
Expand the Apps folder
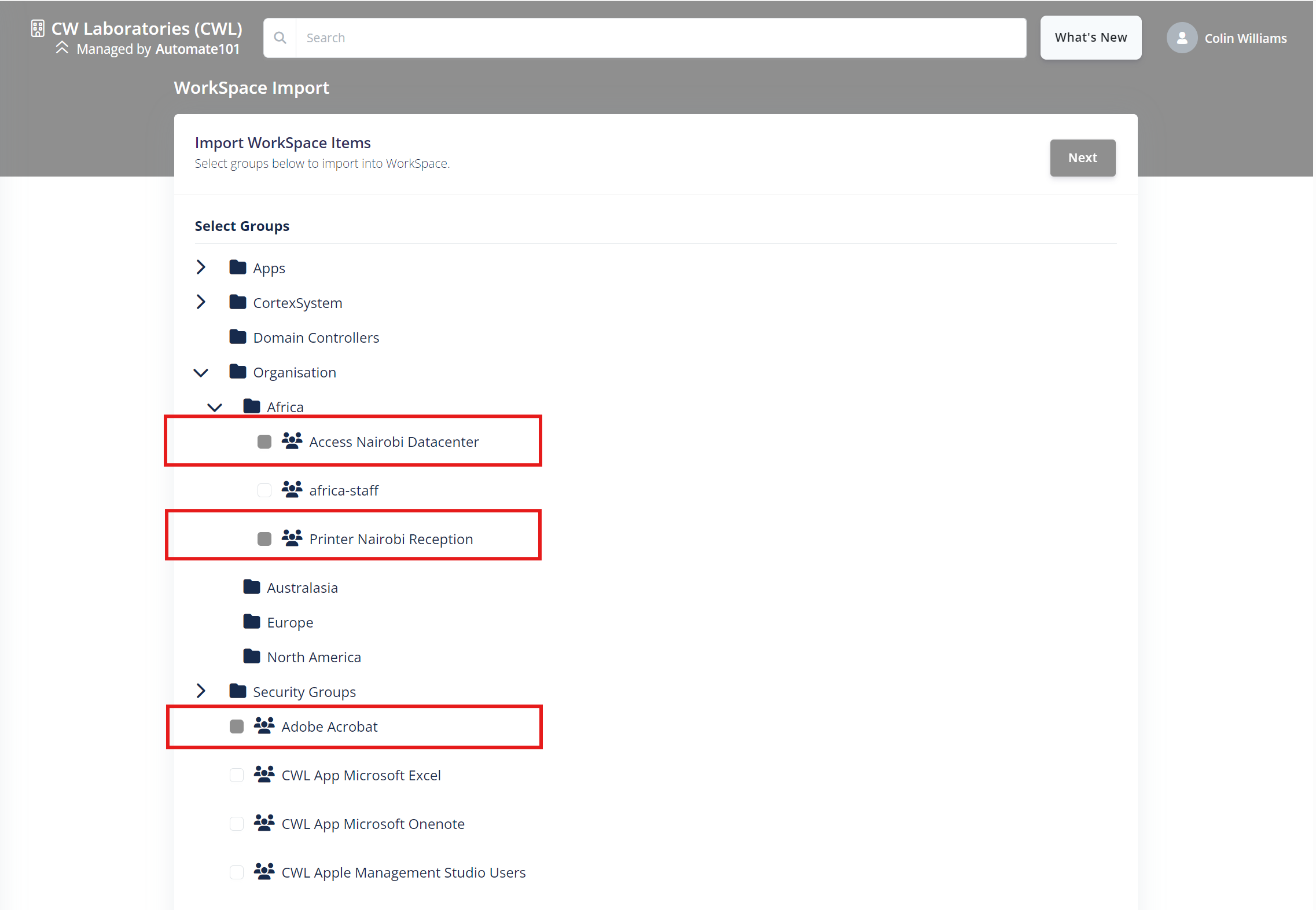[201, 267]
